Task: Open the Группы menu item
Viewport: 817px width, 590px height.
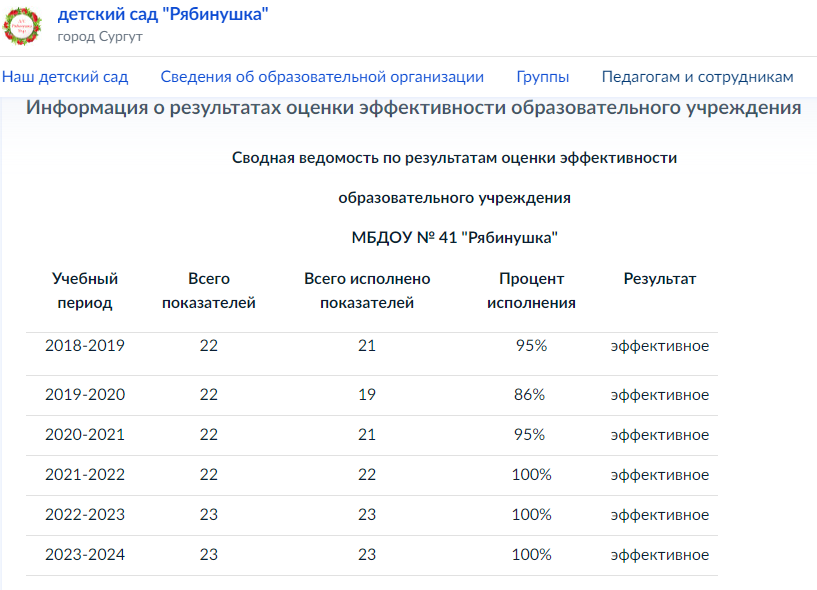Action: point(542,77)
